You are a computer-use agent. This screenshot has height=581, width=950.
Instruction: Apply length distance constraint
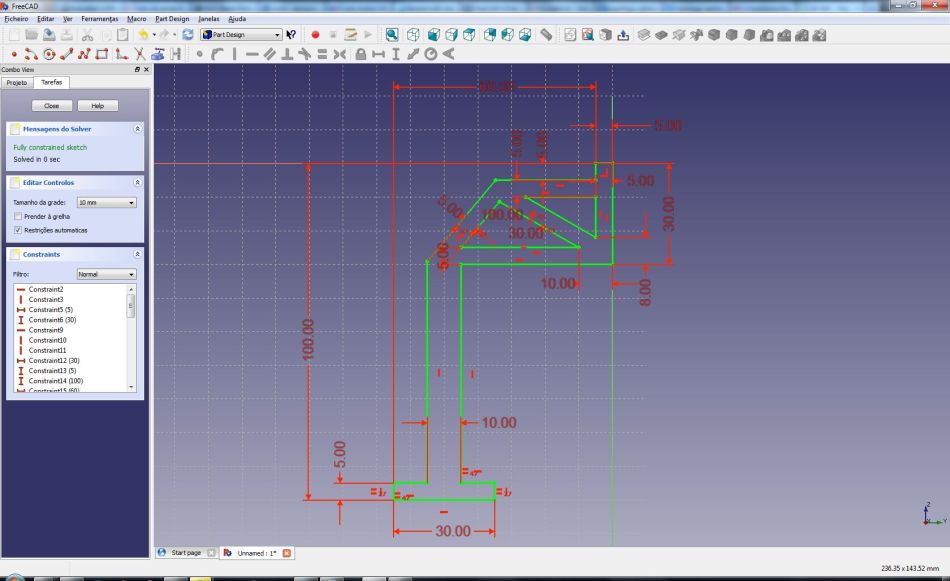413,54
